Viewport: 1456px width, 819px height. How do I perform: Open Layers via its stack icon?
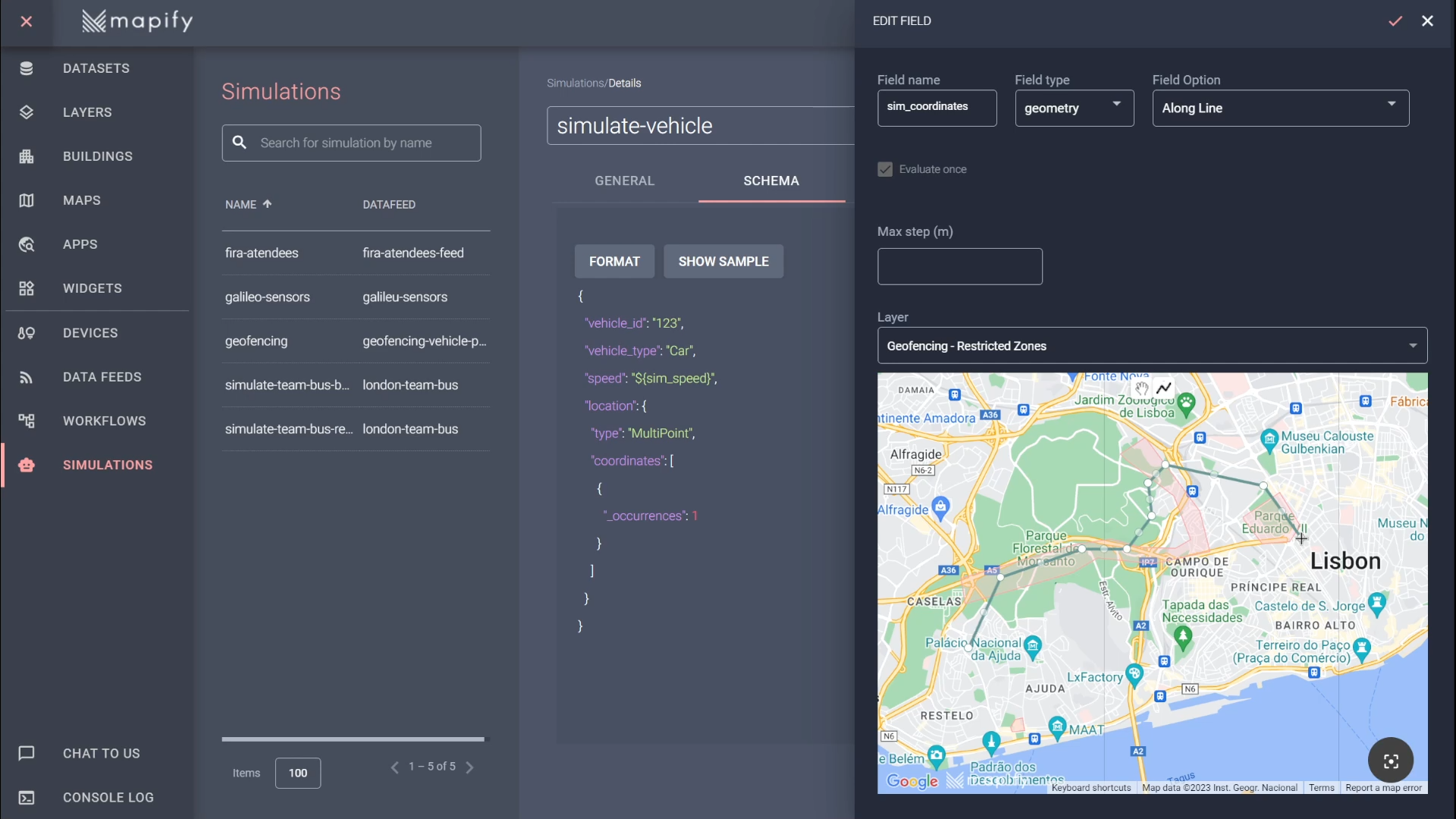click(27, 112)
